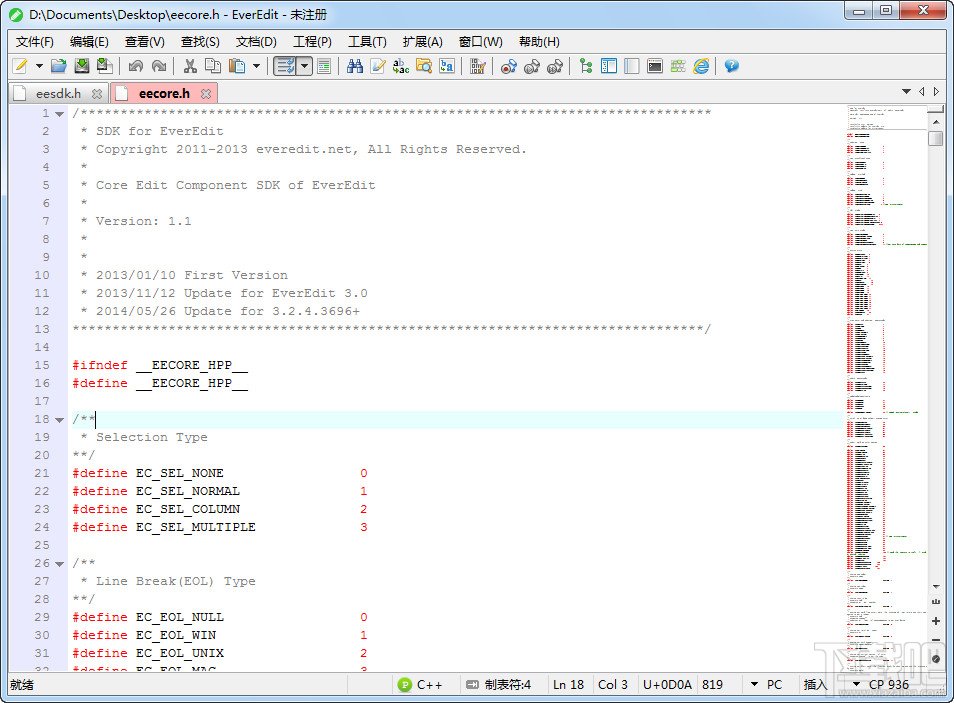Redo the last undone edit

159,66
